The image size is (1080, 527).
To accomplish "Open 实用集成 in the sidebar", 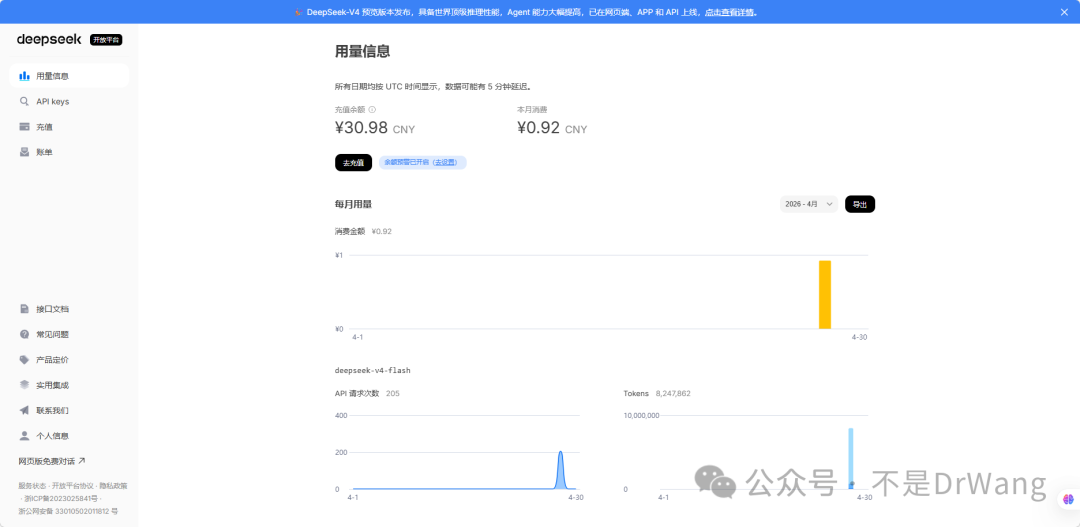I will point(69,385).
